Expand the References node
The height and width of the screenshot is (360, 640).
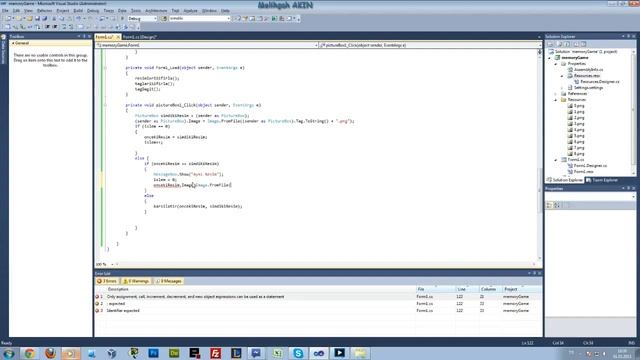(x=556, y=94)
